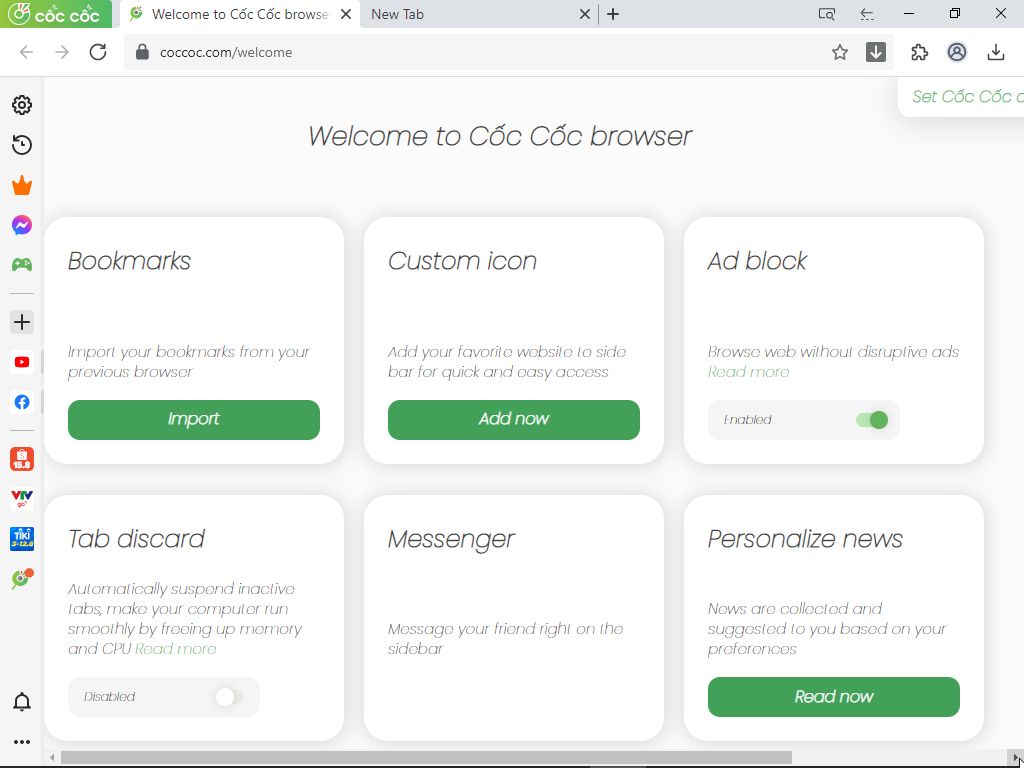Switch to the Welcome to Cốc Cốc browser tab
Viewport: 1024px width, 768px height.
tap(240, 14)
